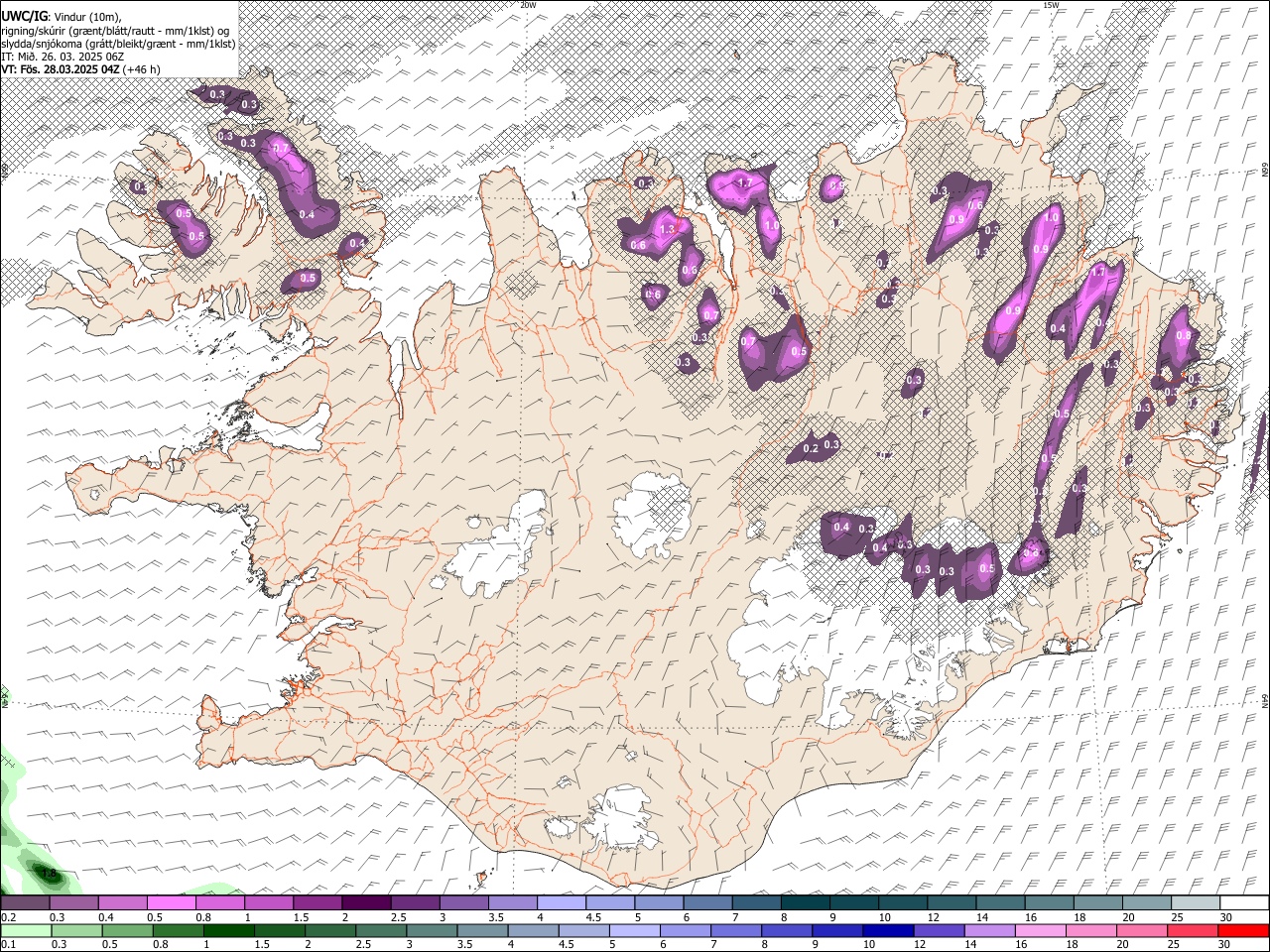Screen dimensions: 1270x952
Task: Click the '15W' longitude label at the top edge
Action: [1051, 5]
